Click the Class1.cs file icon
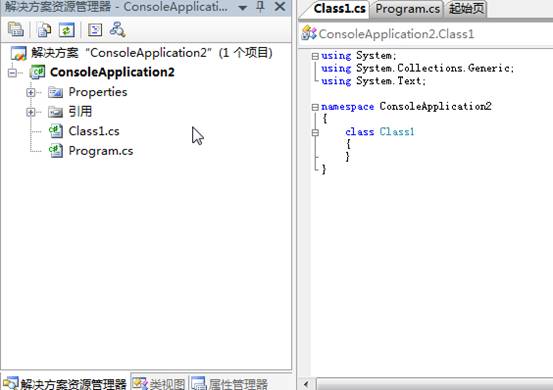This screenshot has height=390, width=553. click(x=56, y=131)
